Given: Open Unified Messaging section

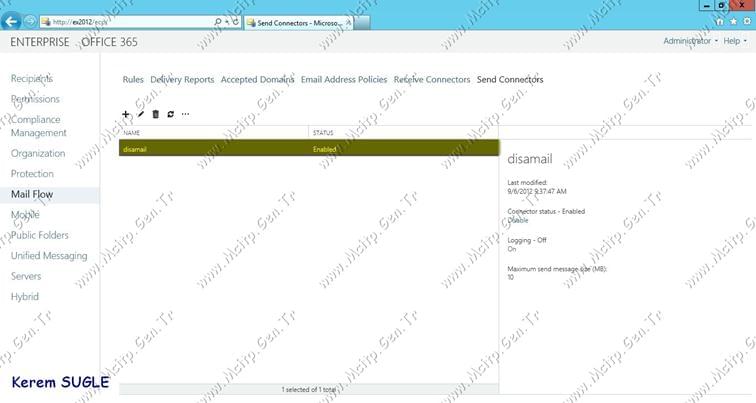Looking at the screenshot, I should (49, 255).
